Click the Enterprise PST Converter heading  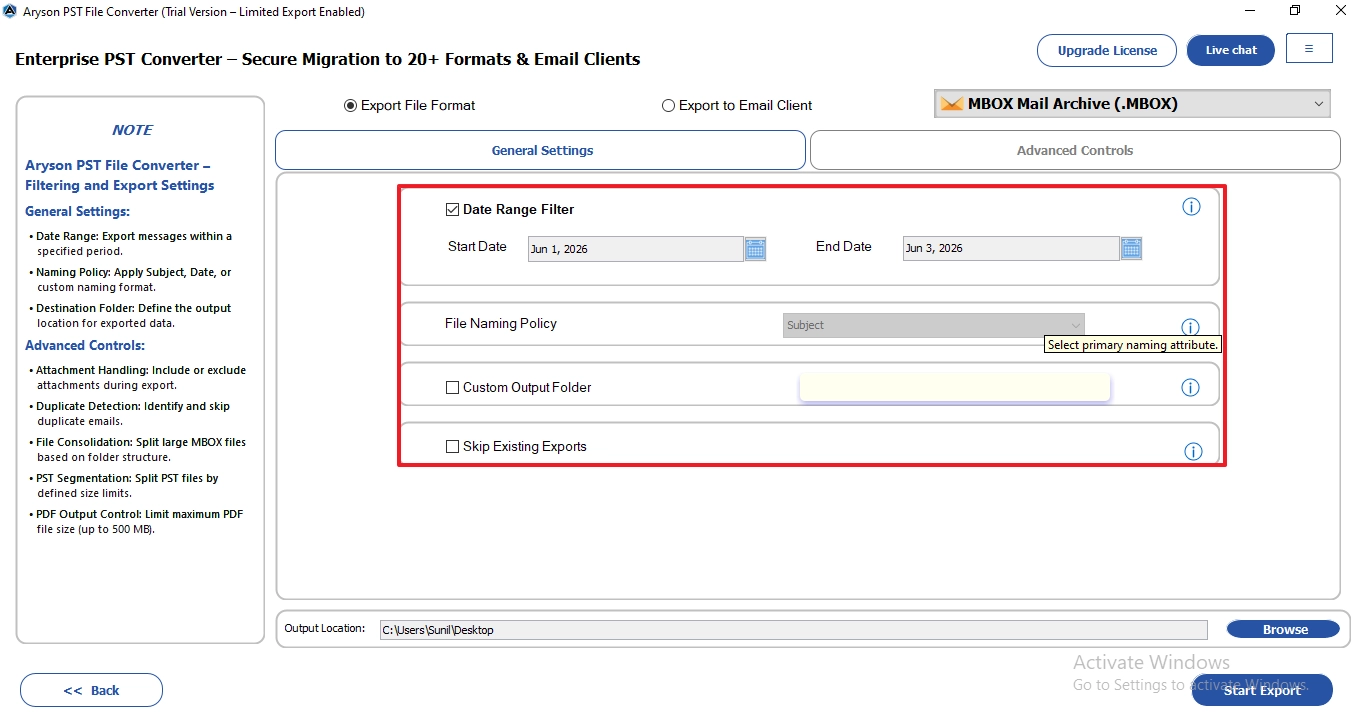point(327,59)
